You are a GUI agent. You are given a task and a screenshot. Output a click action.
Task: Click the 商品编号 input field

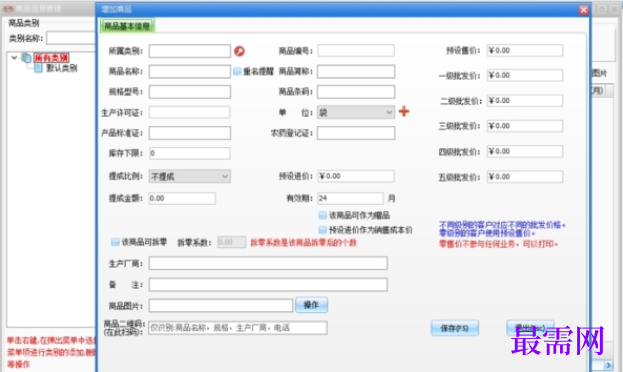[356, 50]
